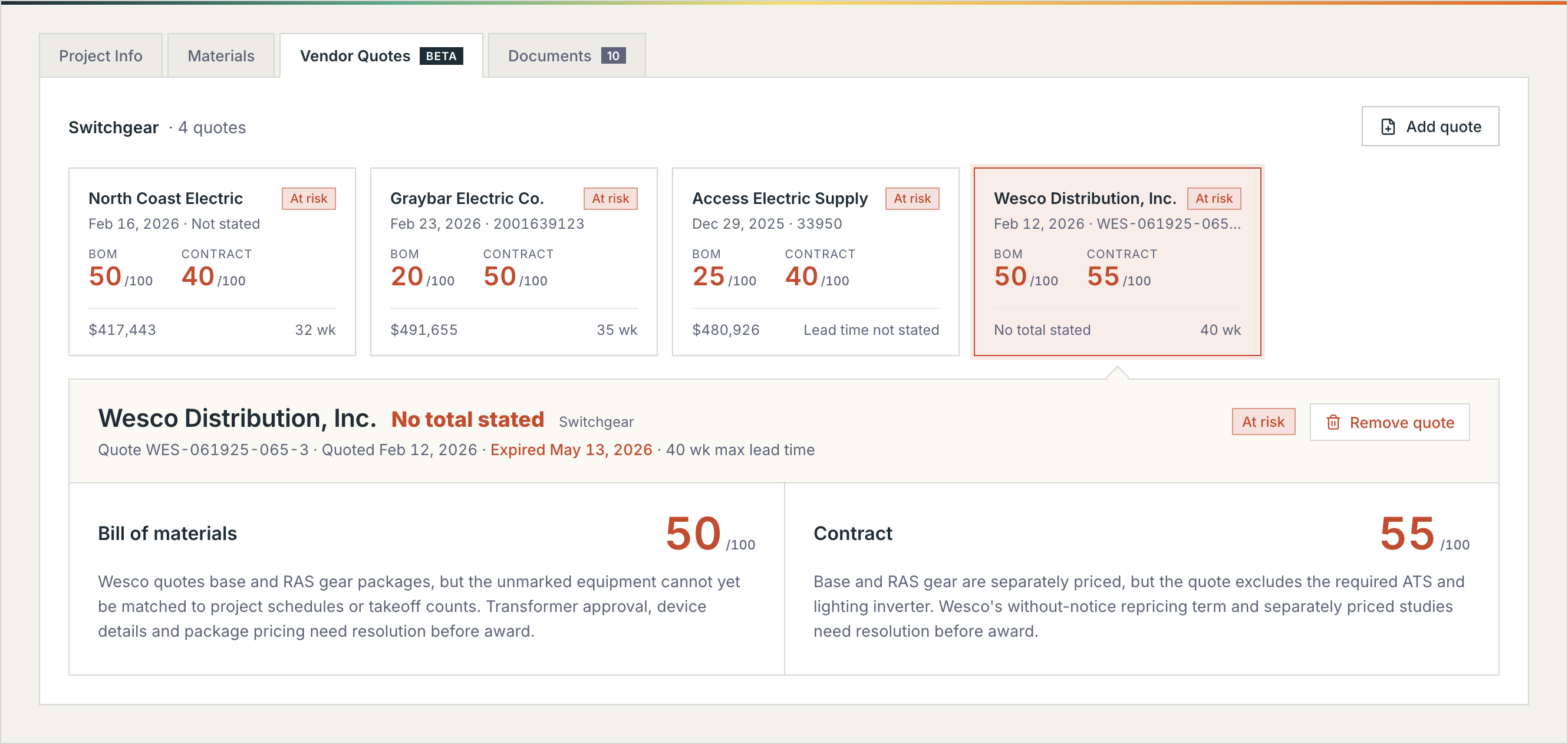Switch to the Materials tab

coord(221,55)
